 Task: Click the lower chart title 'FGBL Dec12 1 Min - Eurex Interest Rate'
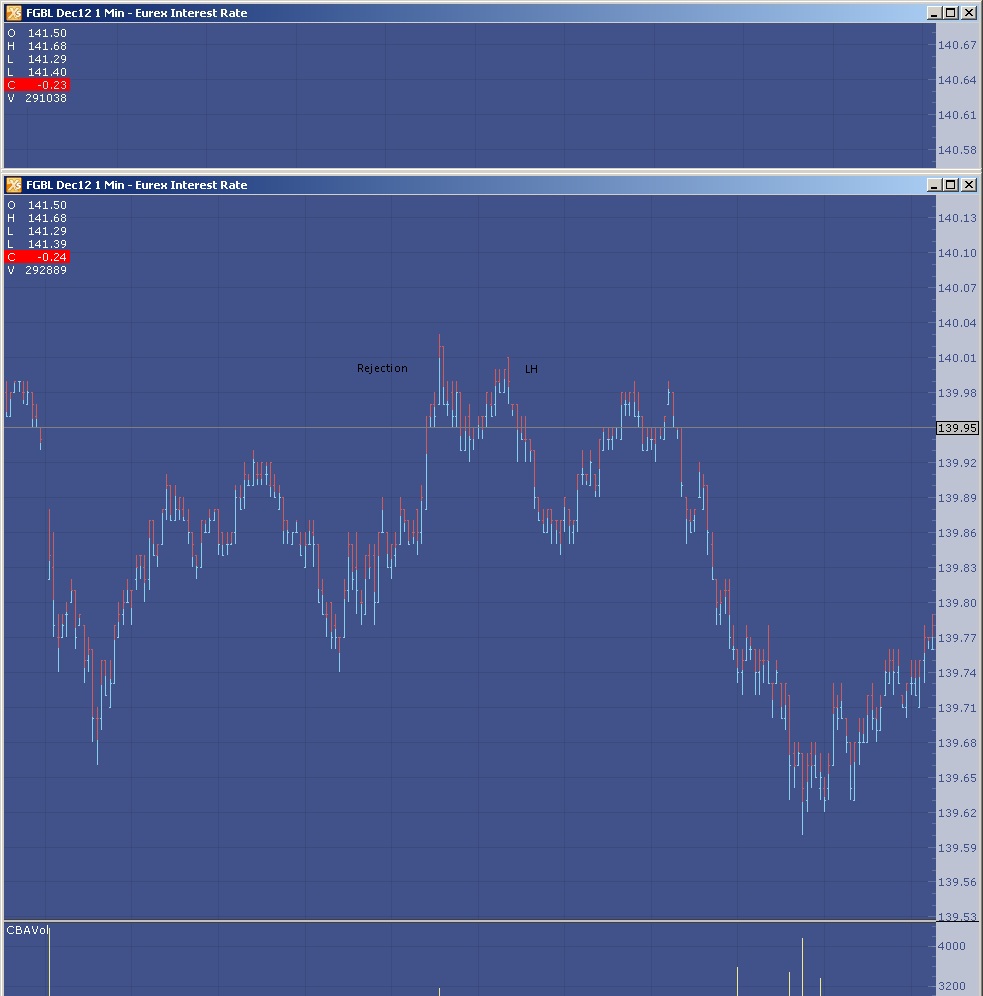click(137, 185)
